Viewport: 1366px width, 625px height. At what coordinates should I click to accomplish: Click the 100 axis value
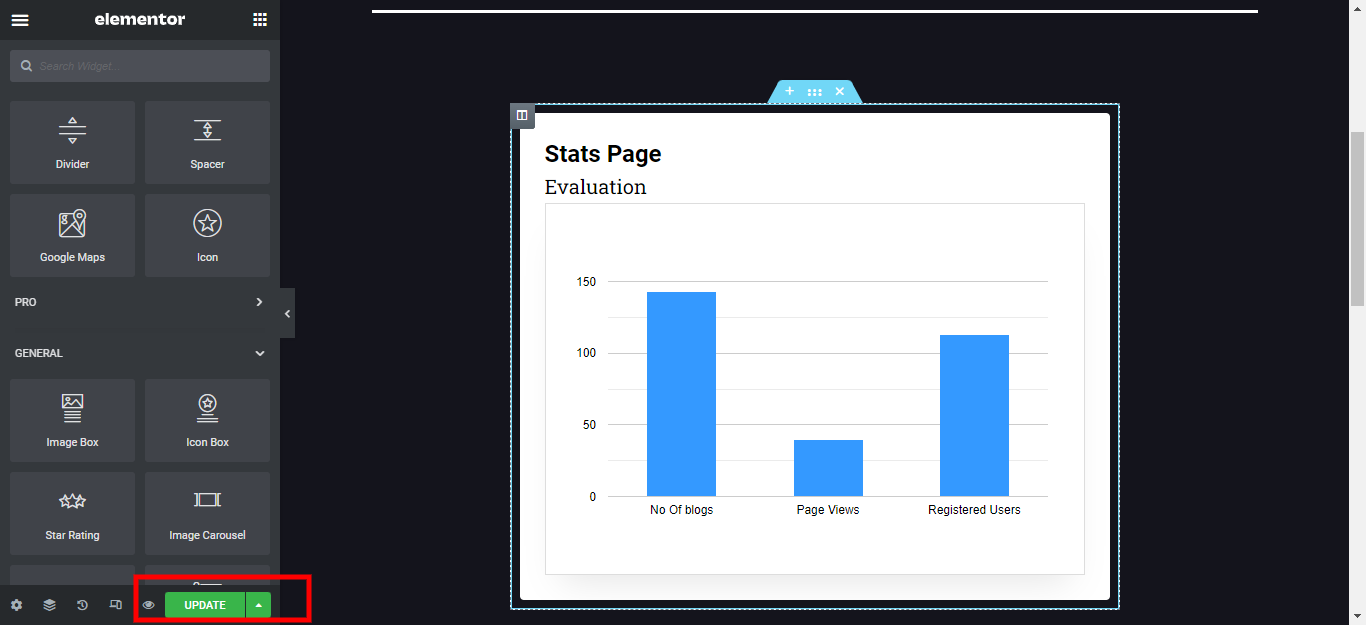pos(586,353)
